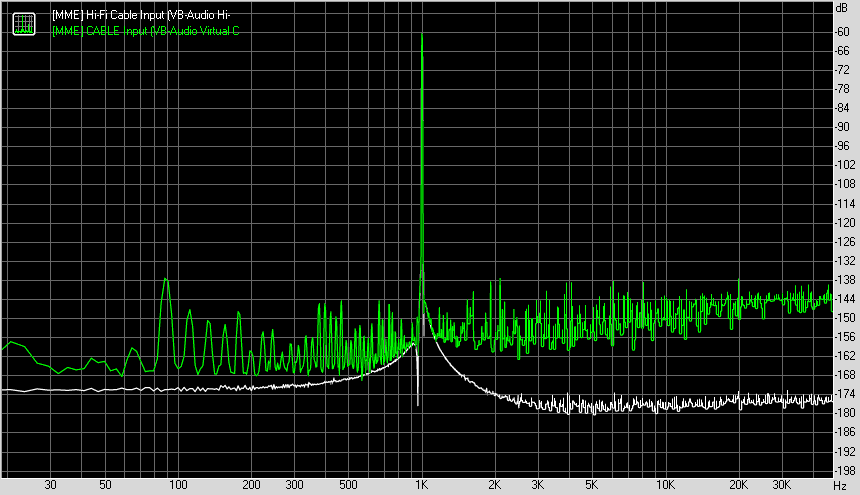
Task: Click the -186 dB axis label
Action: 845,432
